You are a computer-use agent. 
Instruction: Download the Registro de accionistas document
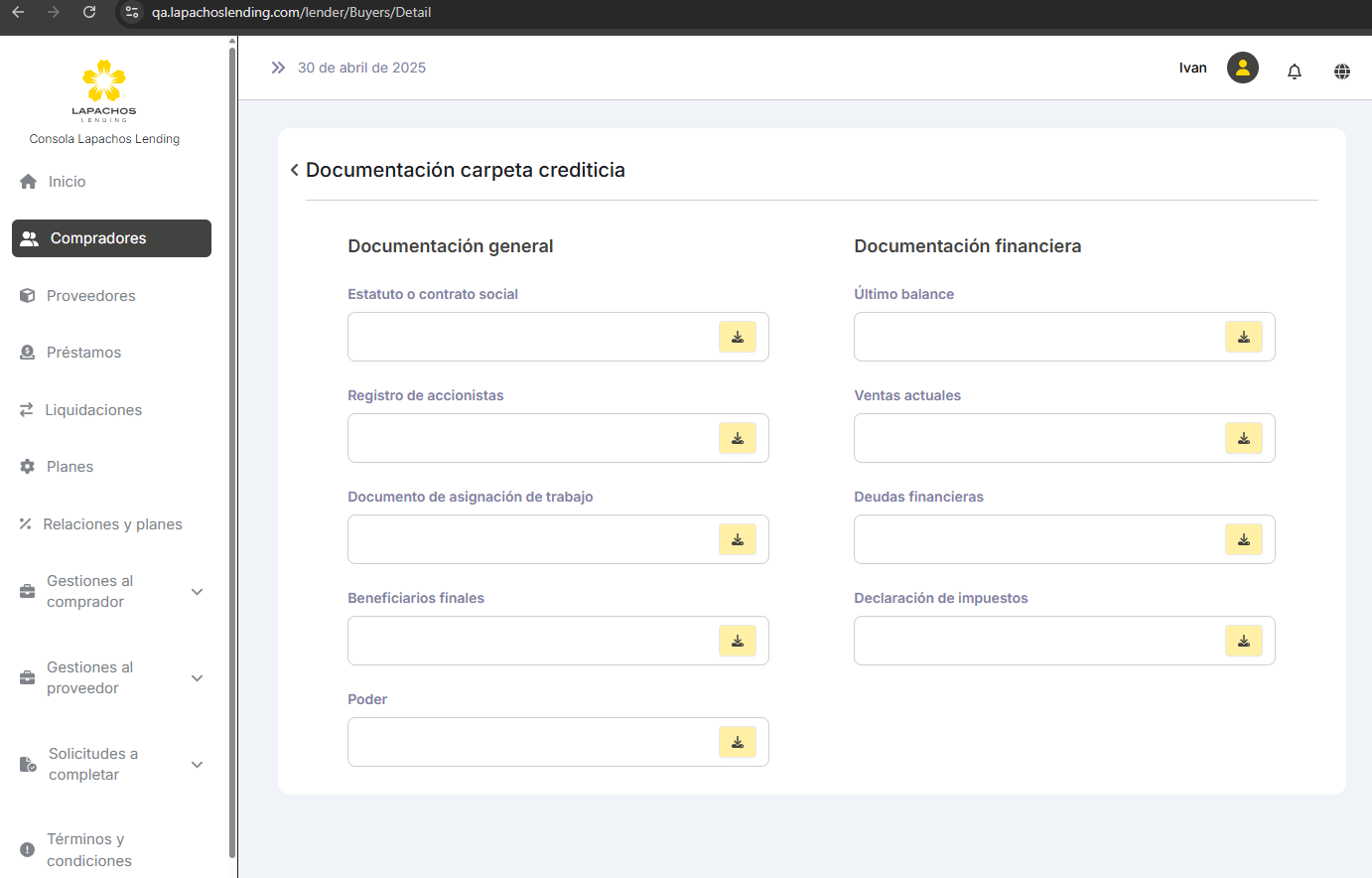(x=737, y=438)
